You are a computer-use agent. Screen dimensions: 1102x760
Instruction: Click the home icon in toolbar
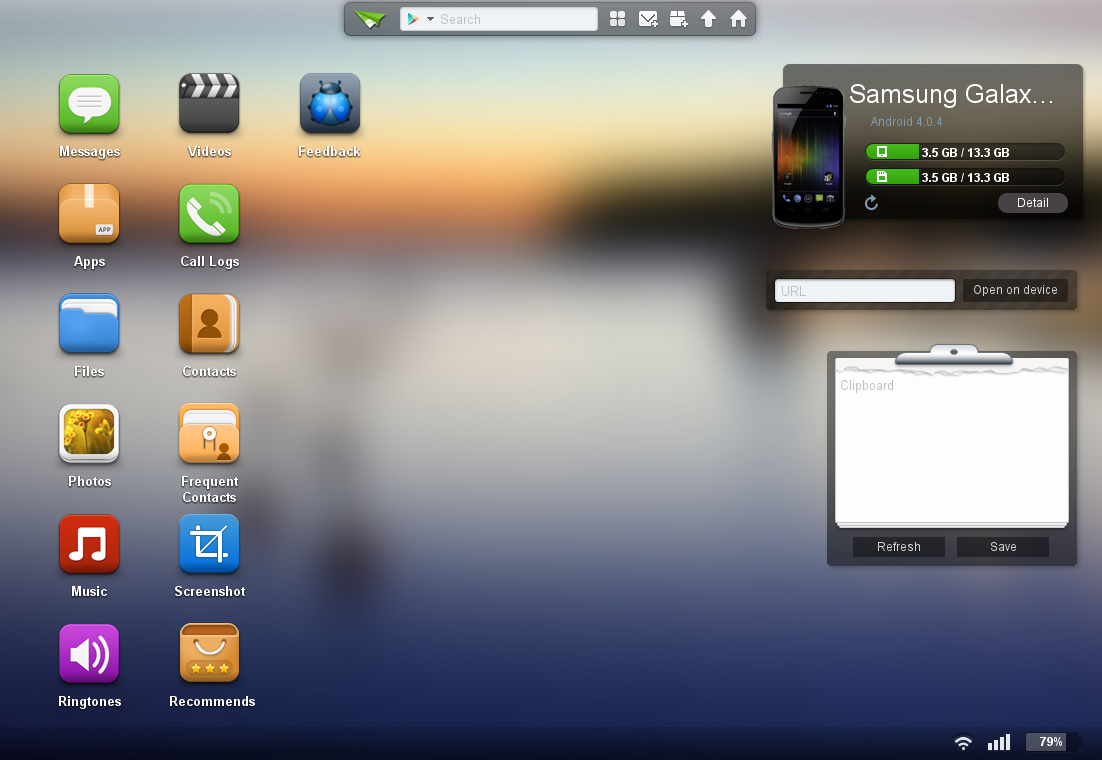click(x=738, y=19)
